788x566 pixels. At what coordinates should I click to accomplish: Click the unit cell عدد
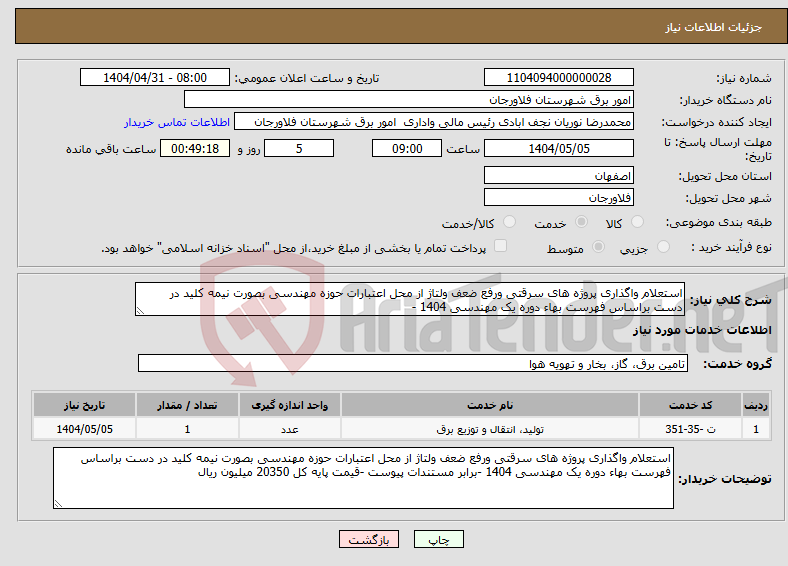click(290, 429)
